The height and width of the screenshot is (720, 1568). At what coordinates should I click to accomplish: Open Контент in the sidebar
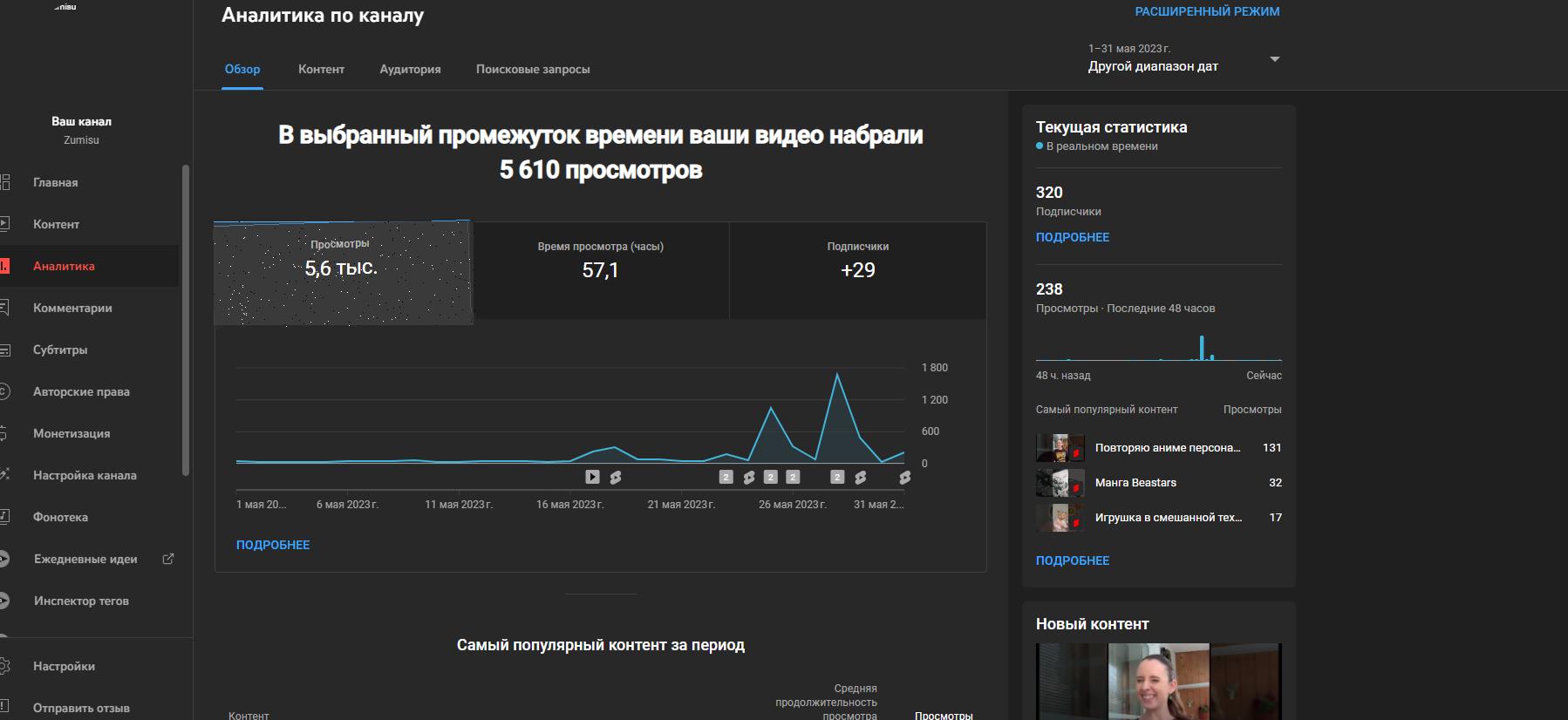[87, 224]
